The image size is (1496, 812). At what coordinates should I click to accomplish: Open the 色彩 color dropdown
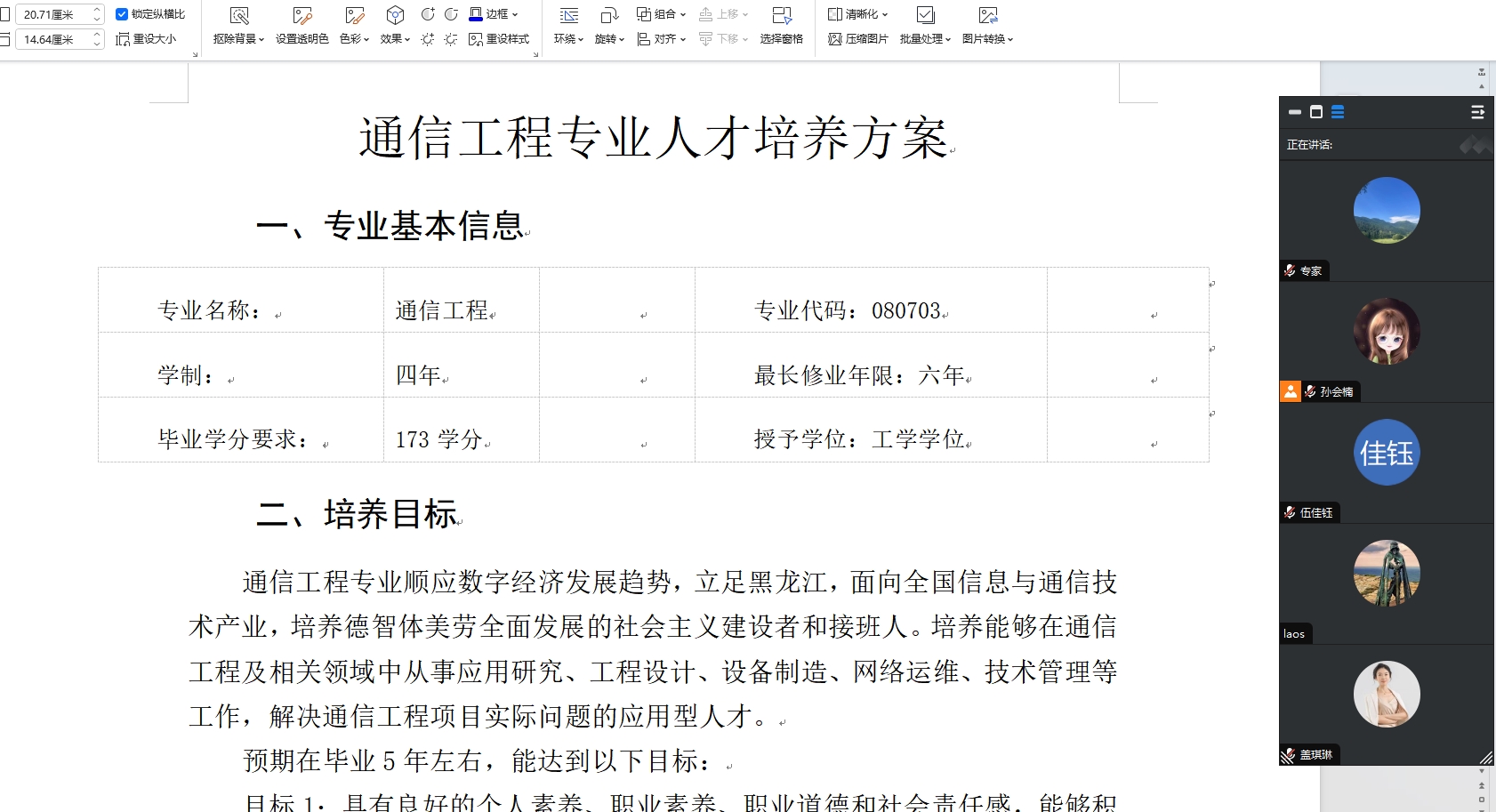354,39
